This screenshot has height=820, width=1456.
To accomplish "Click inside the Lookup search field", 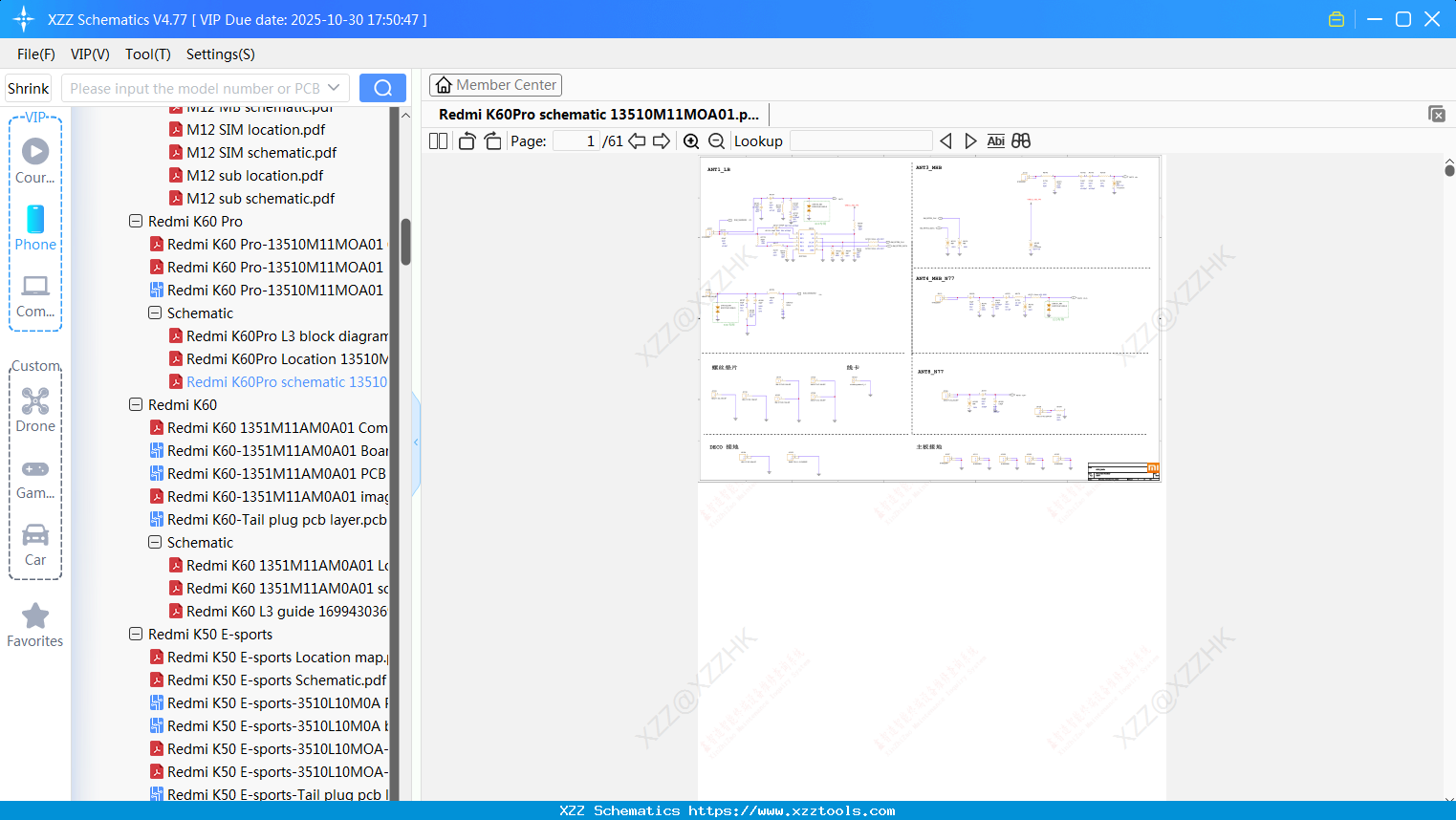I will coord(860,140).
